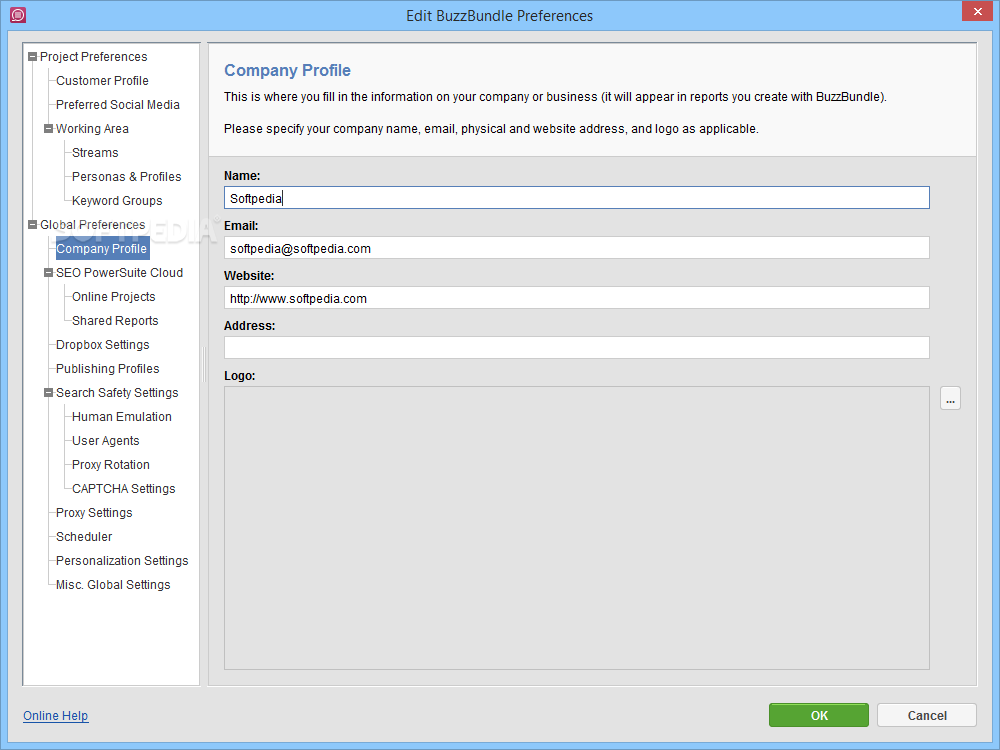This screenshot has width=1000, height=750.
Task: Open Human Emulation settings
Action: point(122,417)
